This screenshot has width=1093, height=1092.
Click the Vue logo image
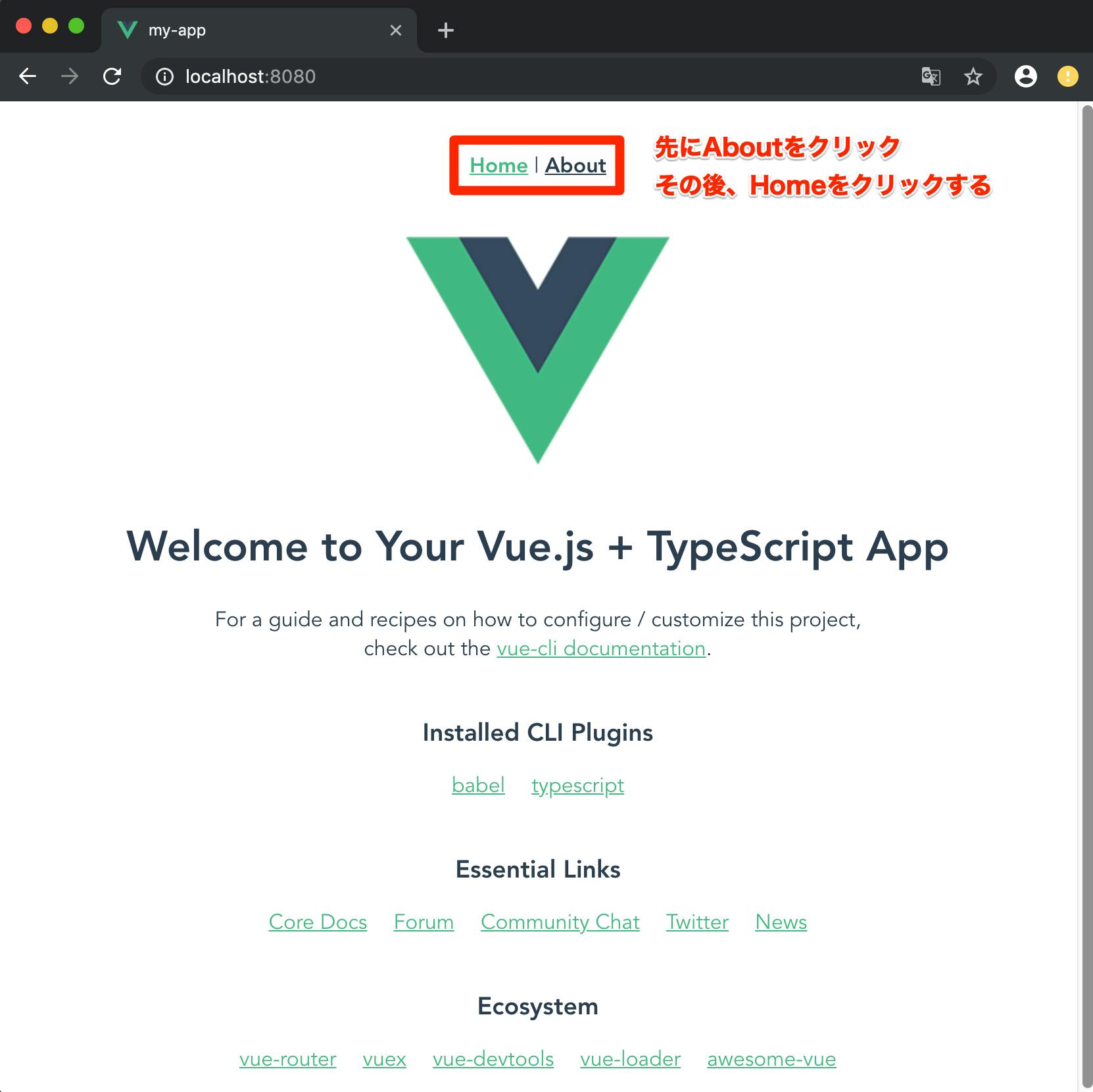[x=538, y=350]
